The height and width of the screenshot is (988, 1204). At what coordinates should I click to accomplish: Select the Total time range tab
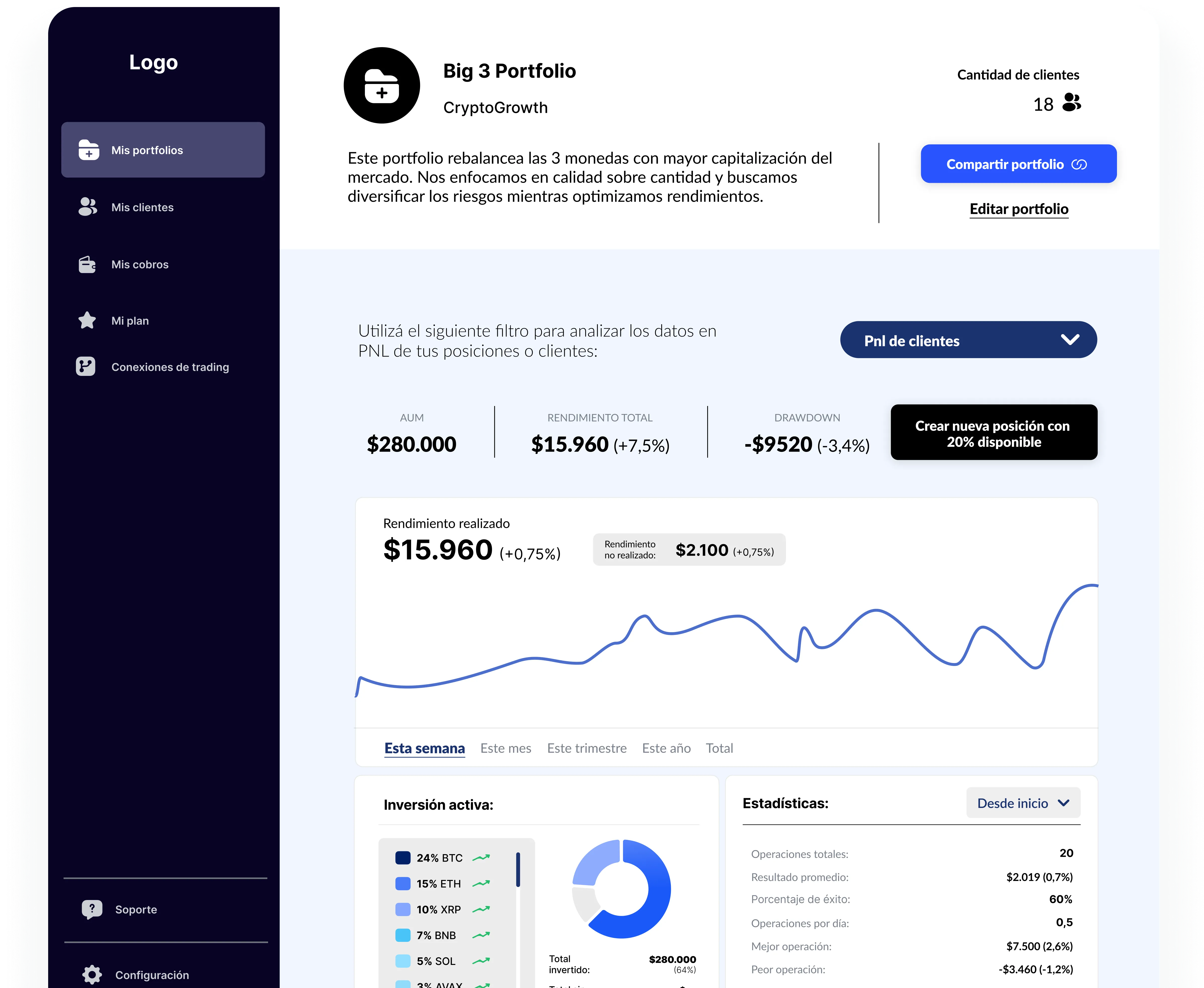click(719, 748)
